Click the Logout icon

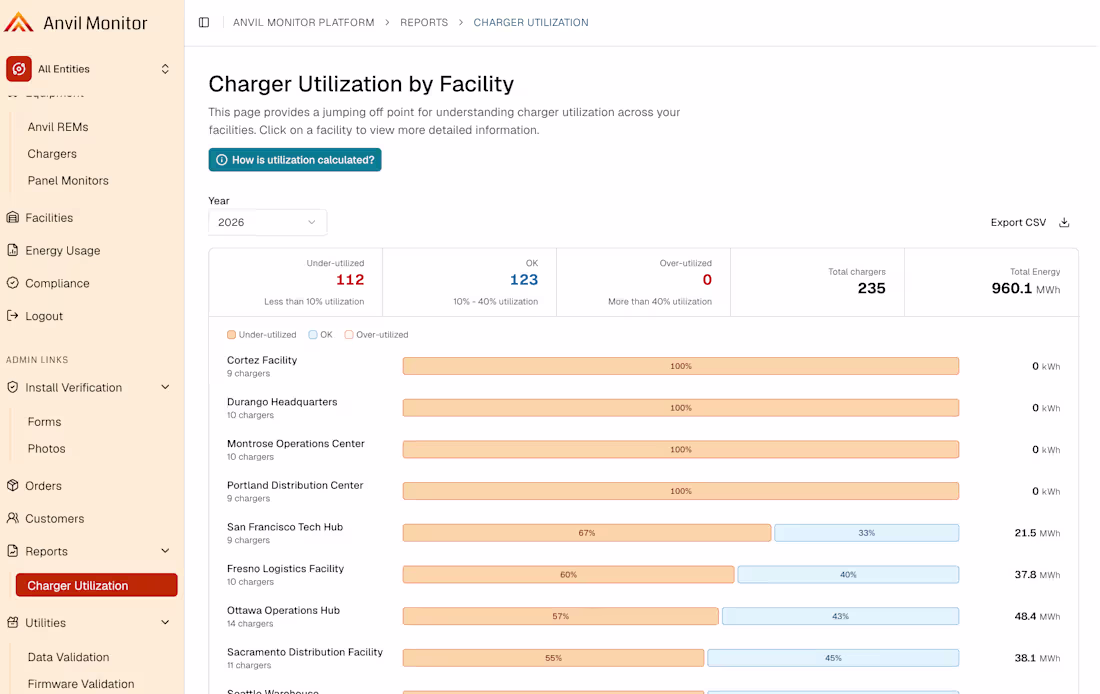pos(13,316)
